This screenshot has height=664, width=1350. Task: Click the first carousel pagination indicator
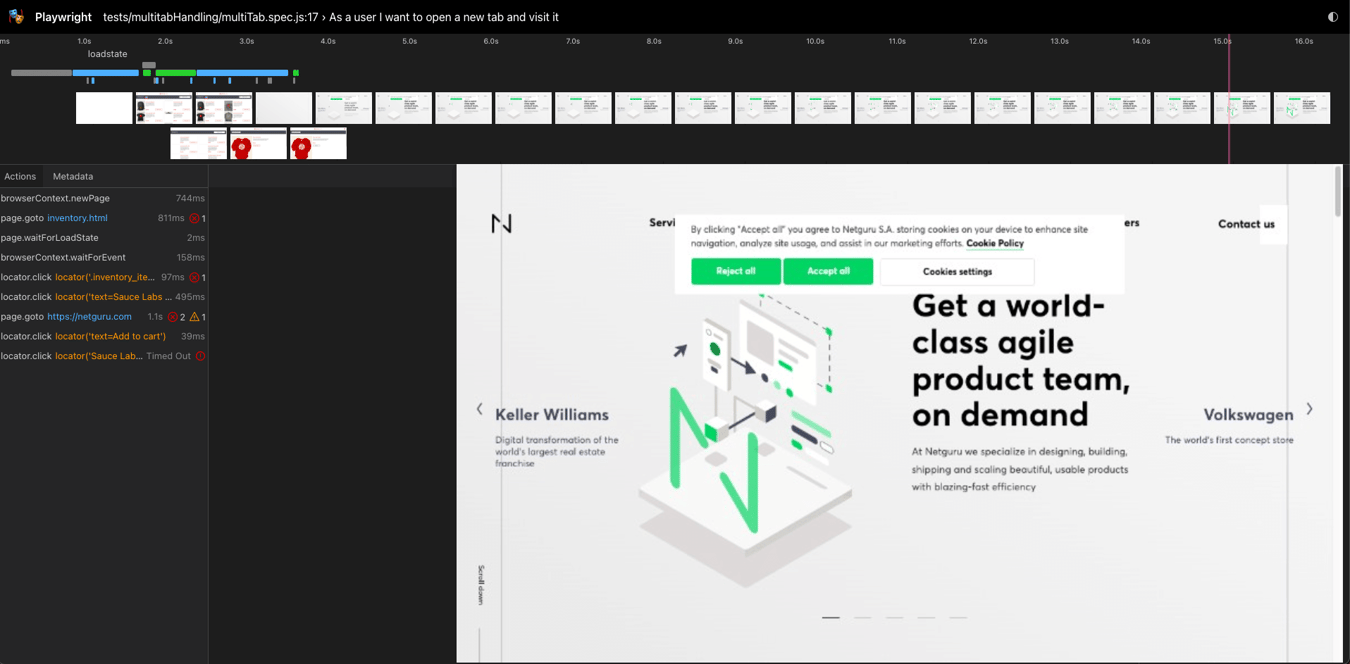coord(830,617)
